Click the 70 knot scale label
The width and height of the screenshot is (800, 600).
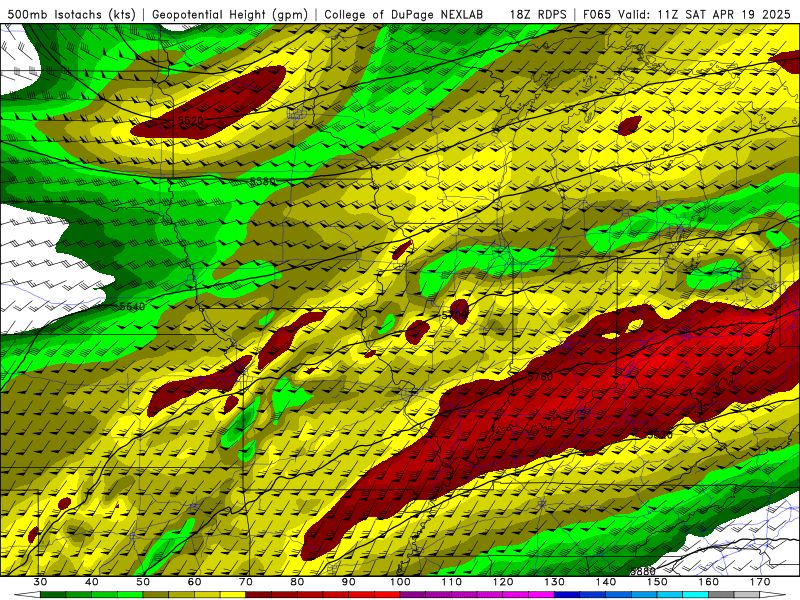click(x=246, y=582)
